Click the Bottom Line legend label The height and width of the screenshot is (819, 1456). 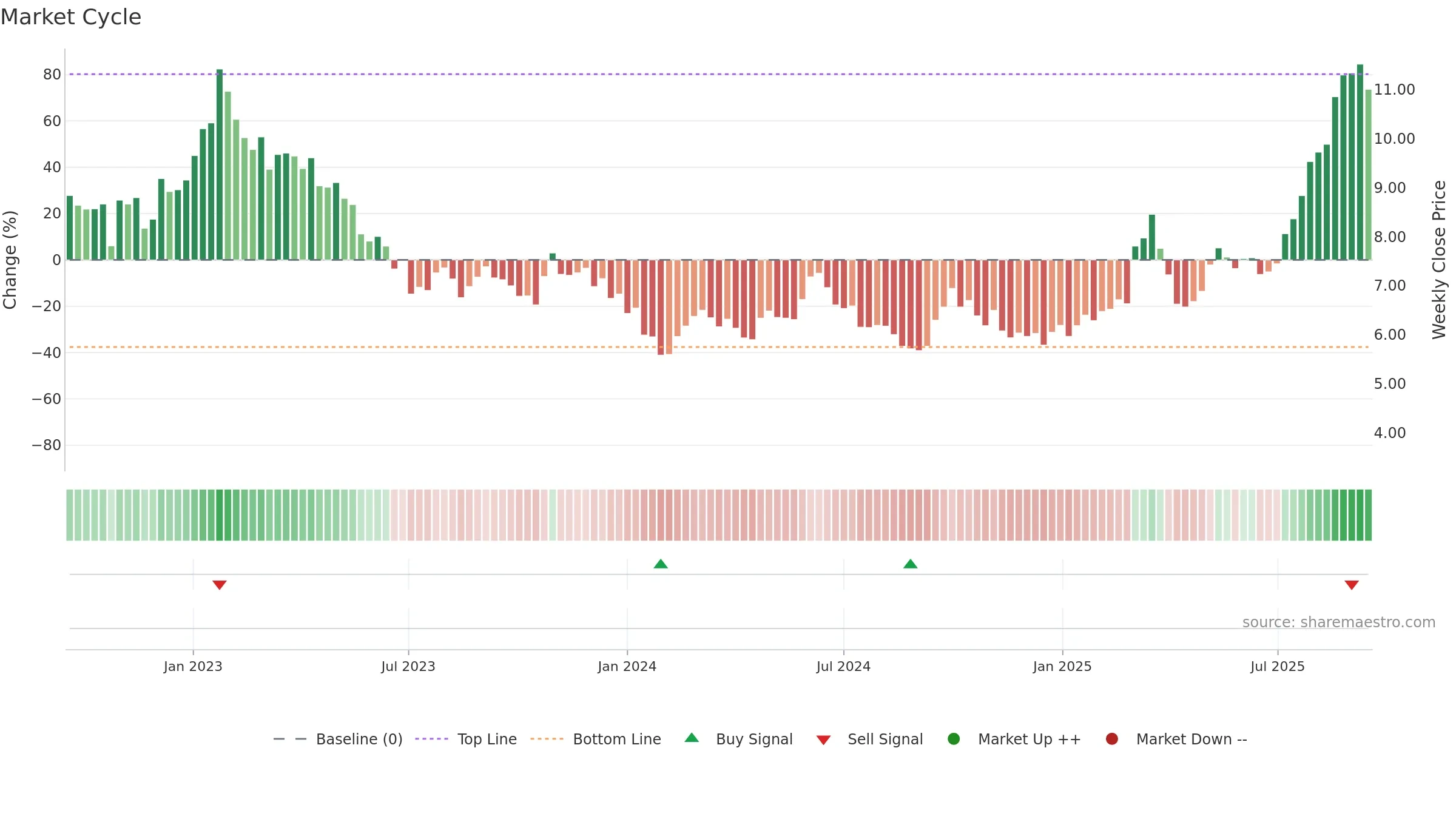617,739
